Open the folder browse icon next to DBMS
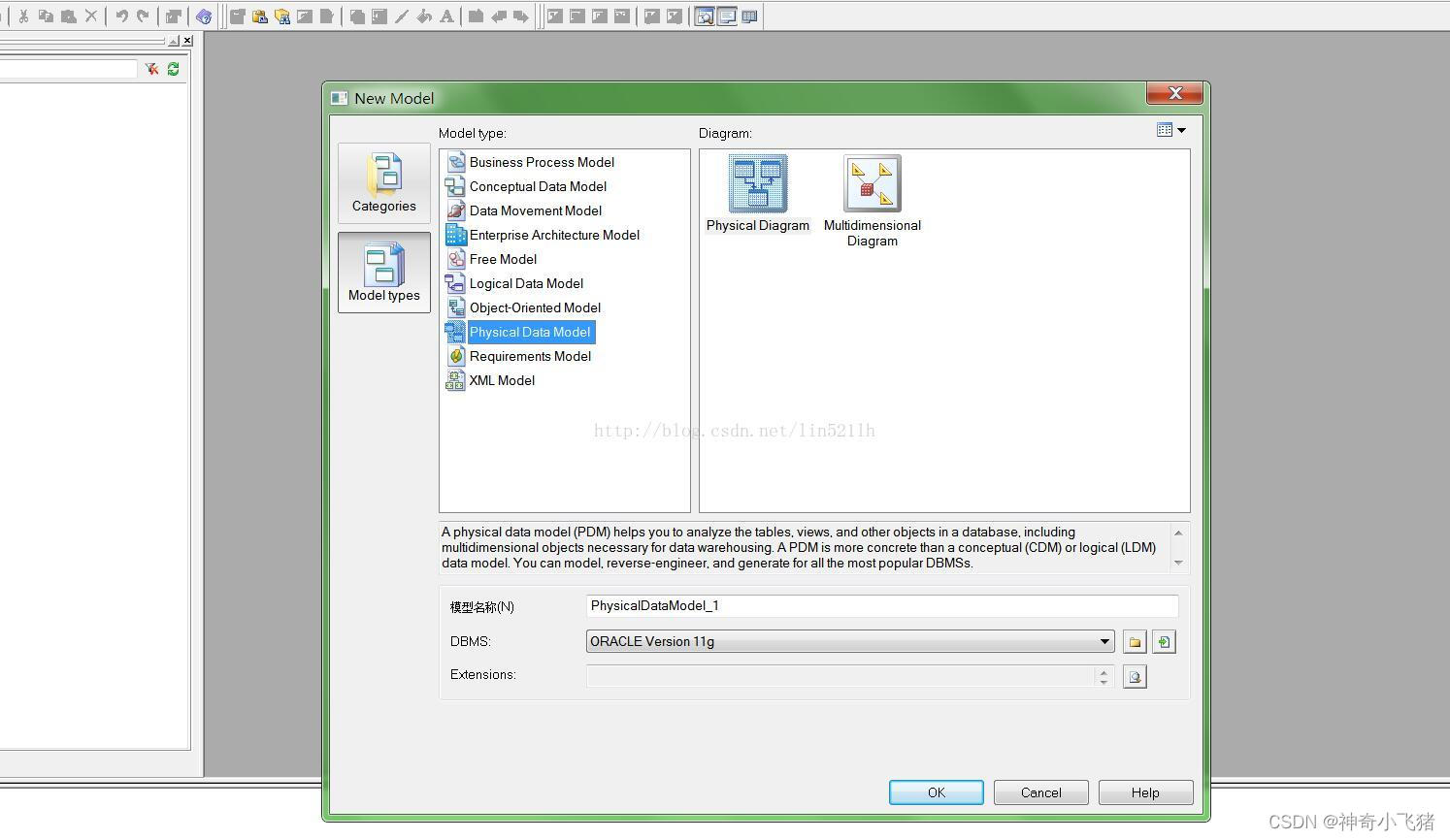The image size is (1450, 840). pos(1134,641)
